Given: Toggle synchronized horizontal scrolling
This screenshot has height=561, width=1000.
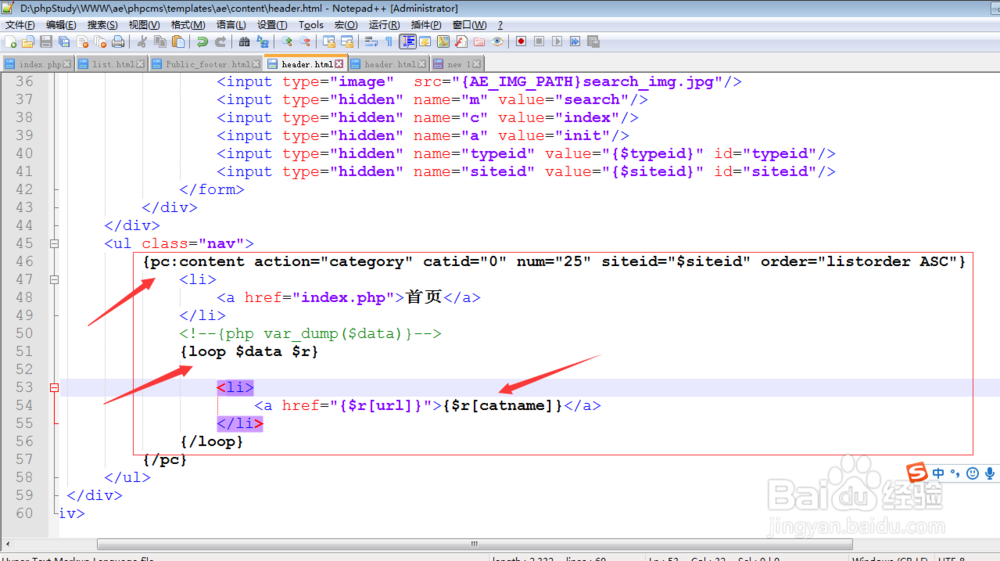Looking at the screenshot, I should coord(347,41).
